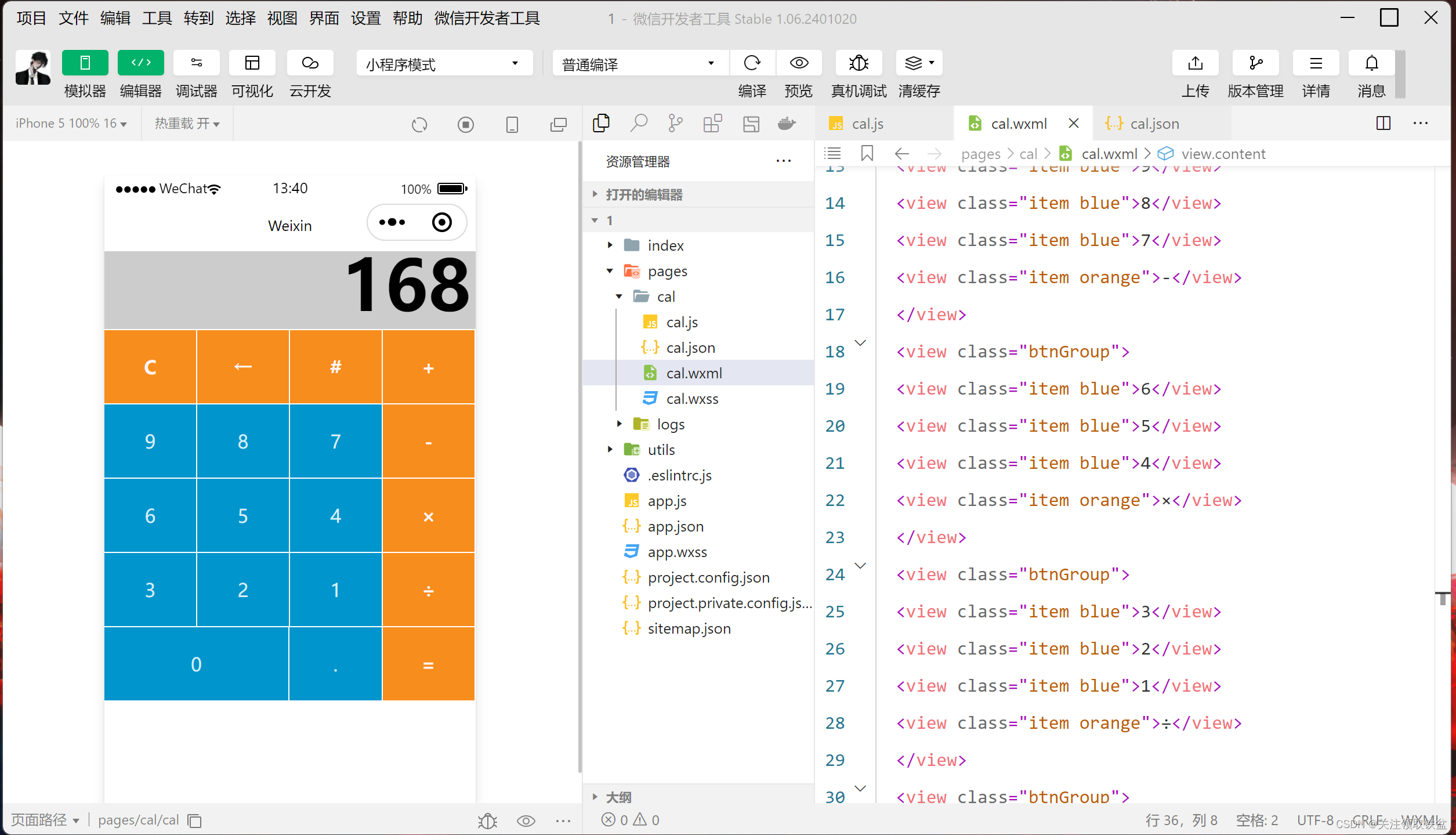1456x835 pixels.
Task: Open cal.wxss in the file tree
Action: [x=692, y=399]
